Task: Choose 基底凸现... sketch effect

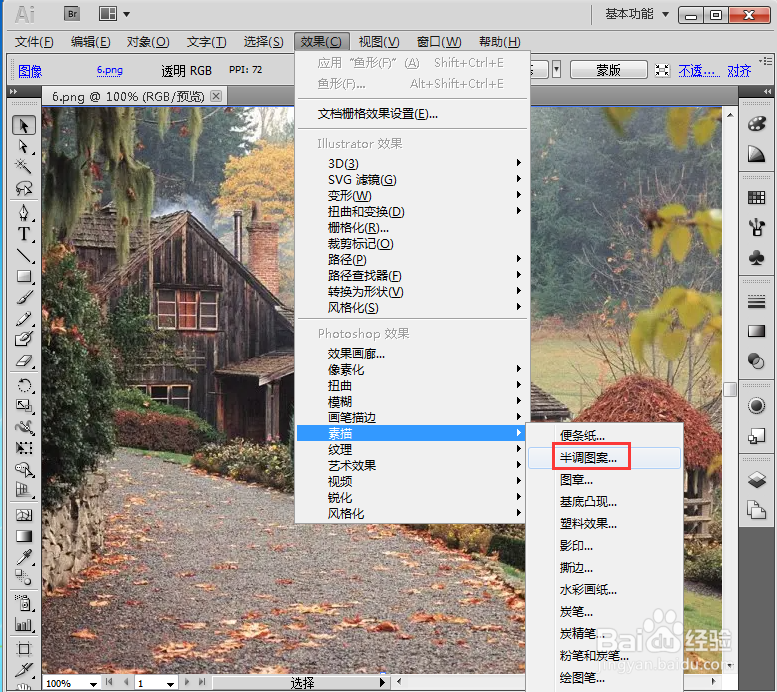Action: coord(604,502)
